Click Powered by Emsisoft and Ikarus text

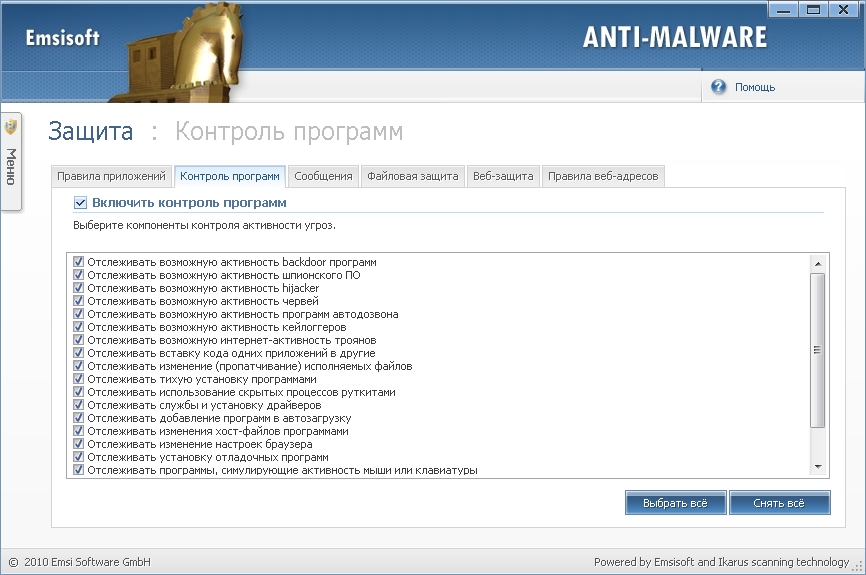point(721,562)
